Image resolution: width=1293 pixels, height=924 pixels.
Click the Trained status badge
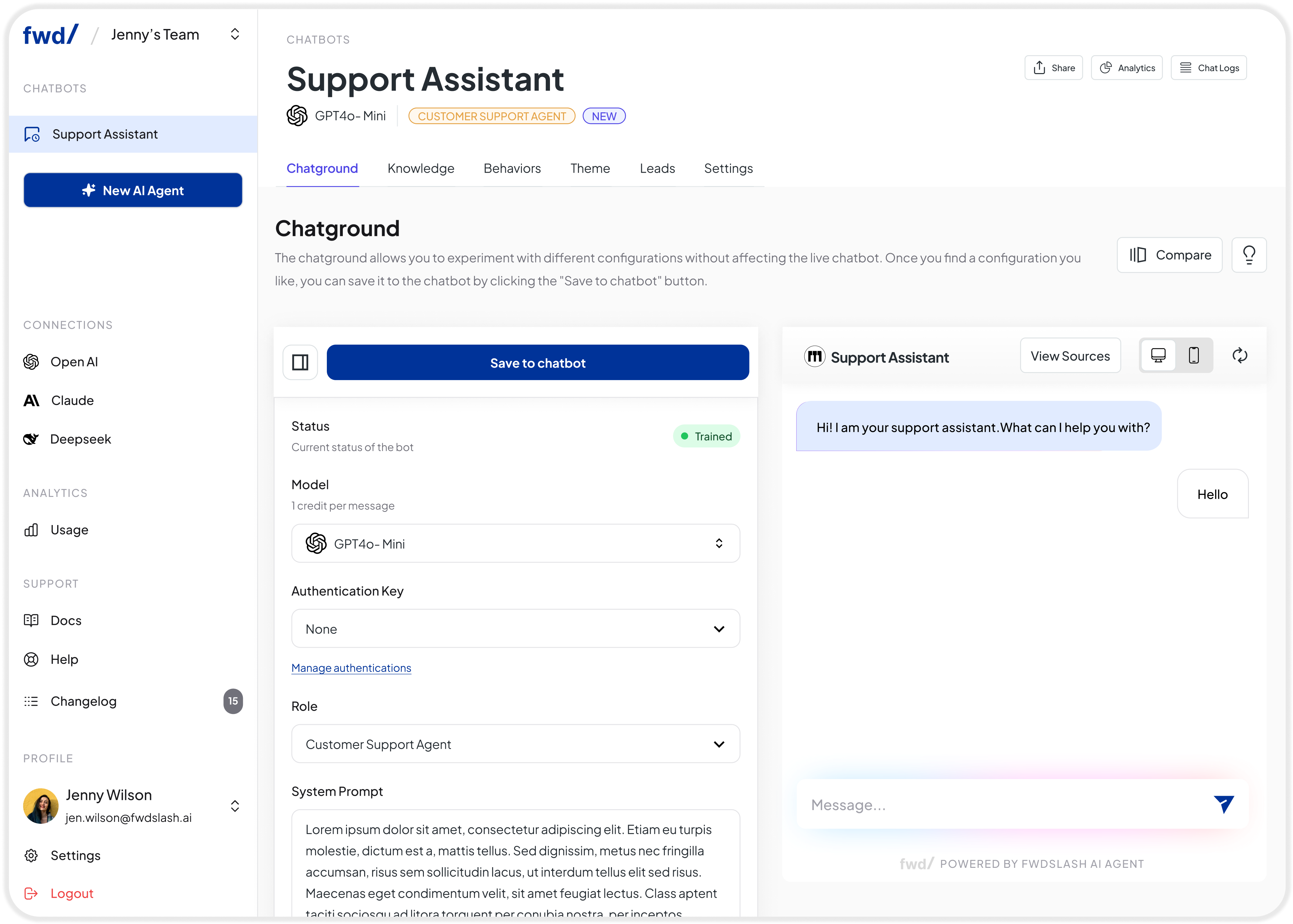click(706, 436)
